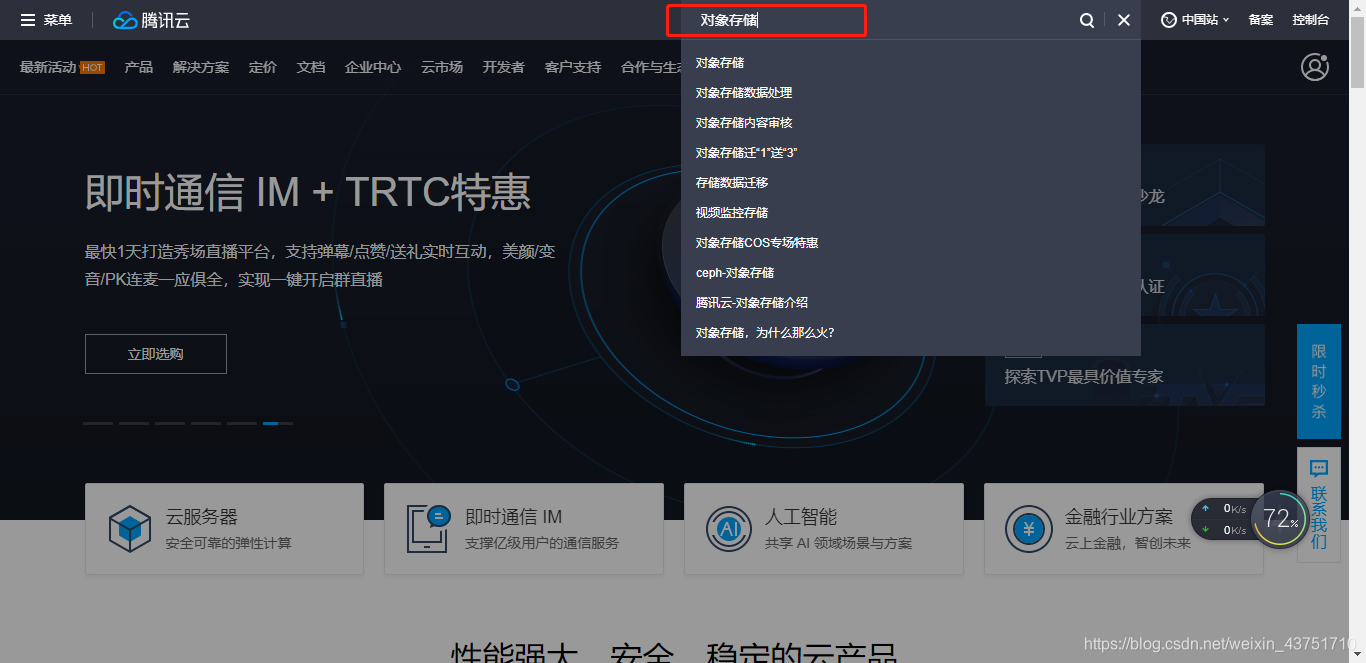The height and width of the screenshot is (663, 1366).
Task: Click the 限时秒杀 side banner
Action: [1319, 381]
